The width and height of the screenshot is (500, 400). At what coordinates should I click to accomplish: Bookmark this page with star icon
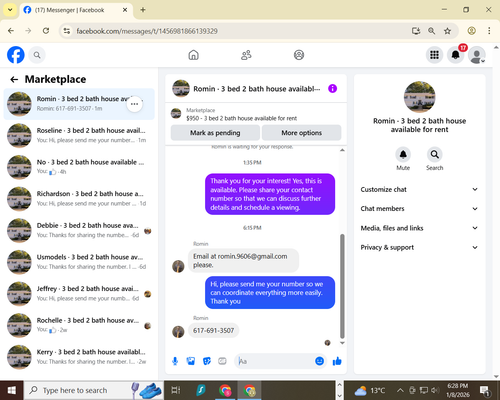[x=447, y=31]
